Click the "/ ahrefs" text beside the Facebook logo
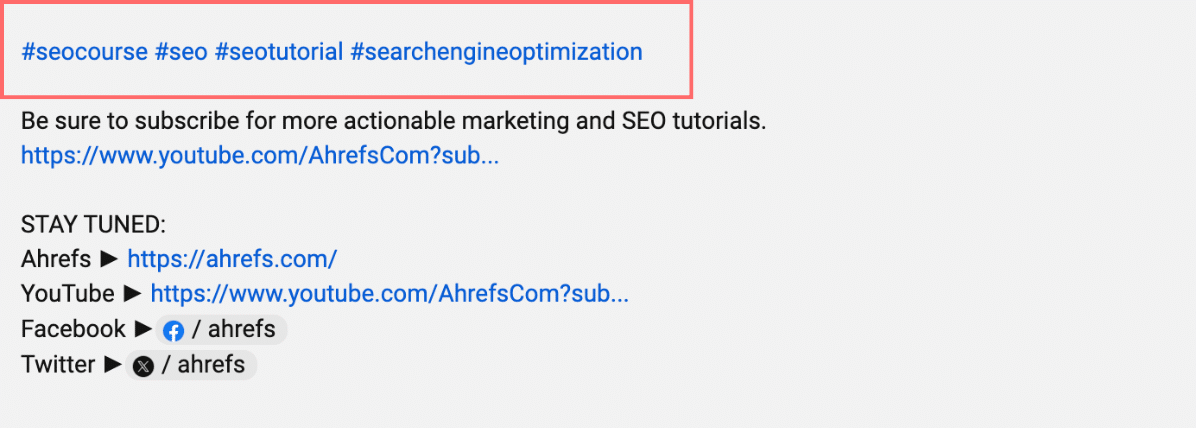This screenshot has height=428, width=1196. (234, 329)
